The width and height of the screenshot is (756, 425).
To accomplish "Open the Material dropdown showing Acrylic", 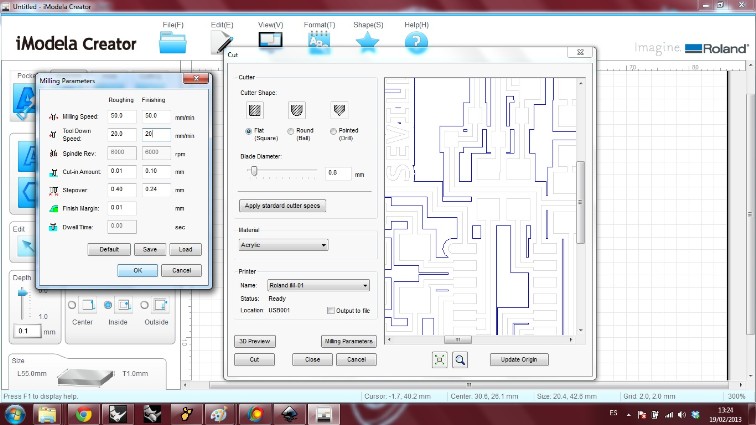I will [x=284, y=245].
